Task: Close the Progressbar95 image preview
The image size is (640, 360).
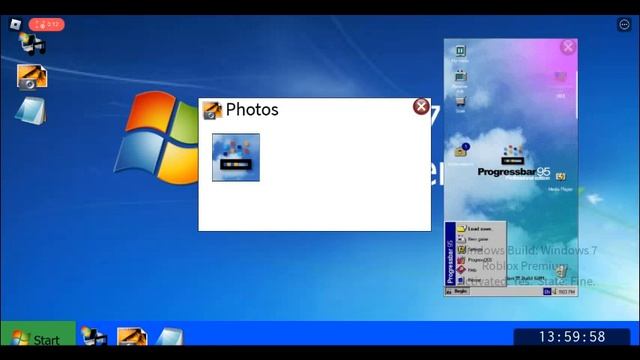Action: 568,47
